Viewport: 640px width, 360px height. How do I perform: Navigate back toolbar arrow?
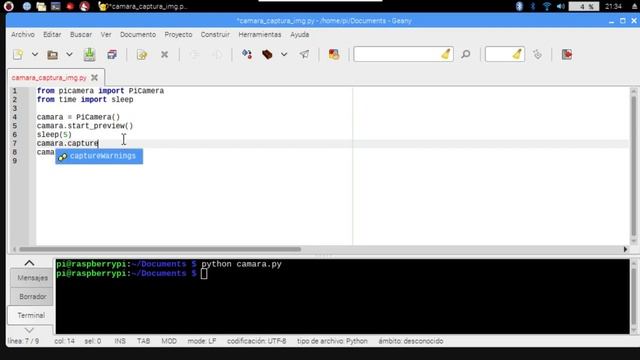point(195,54)
